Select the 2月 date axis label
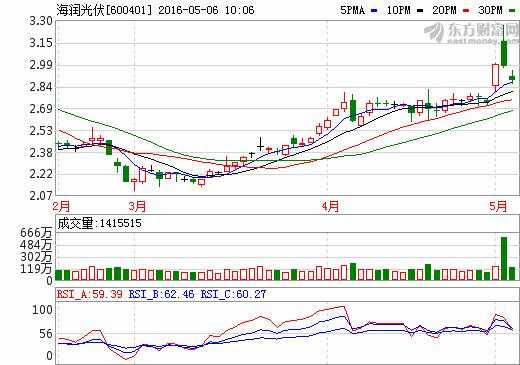Viewport: 520px width, 365px height. point(61,206)
